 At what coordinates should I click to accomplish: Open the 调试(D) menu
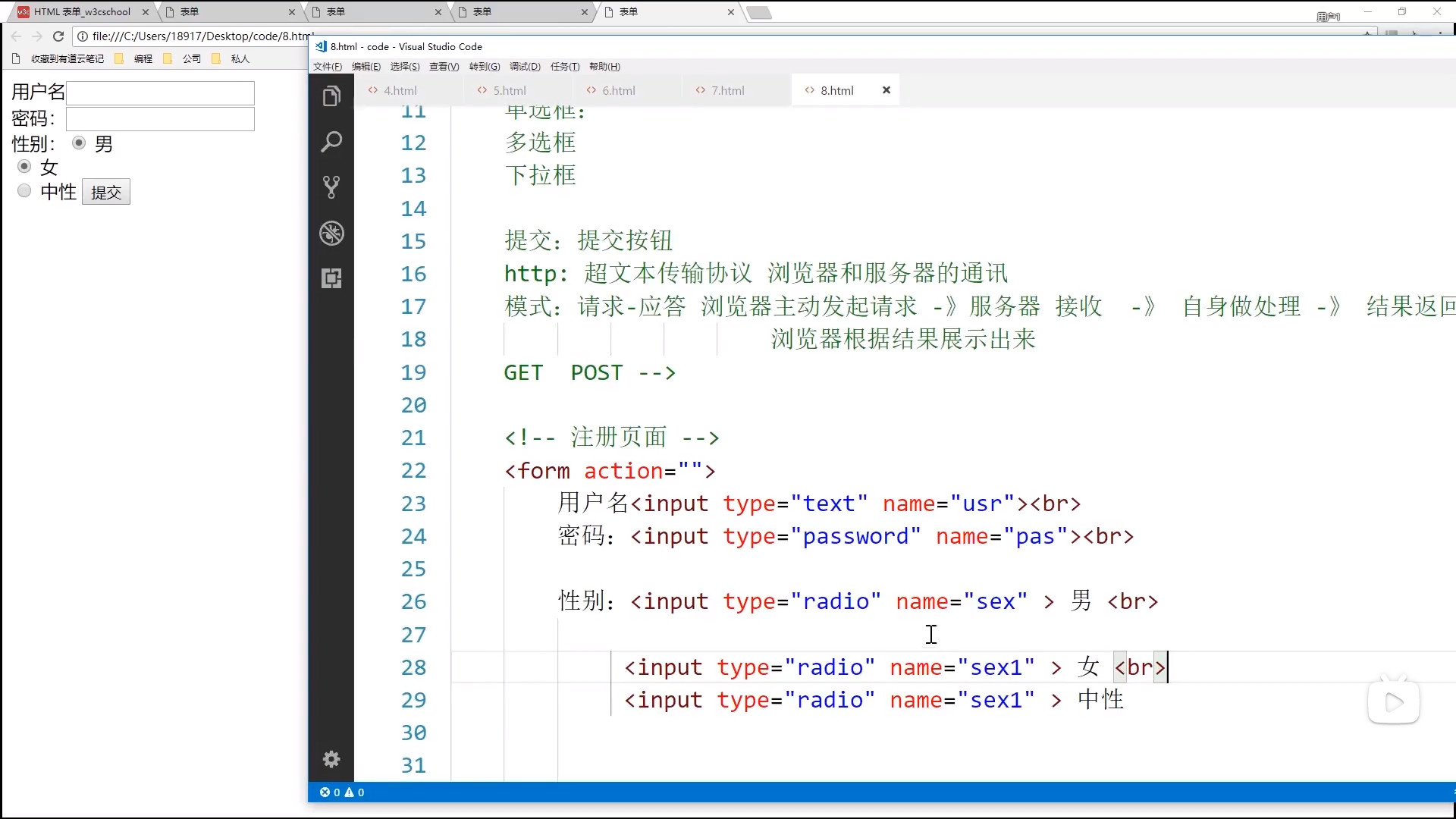(x=525, y=67)
